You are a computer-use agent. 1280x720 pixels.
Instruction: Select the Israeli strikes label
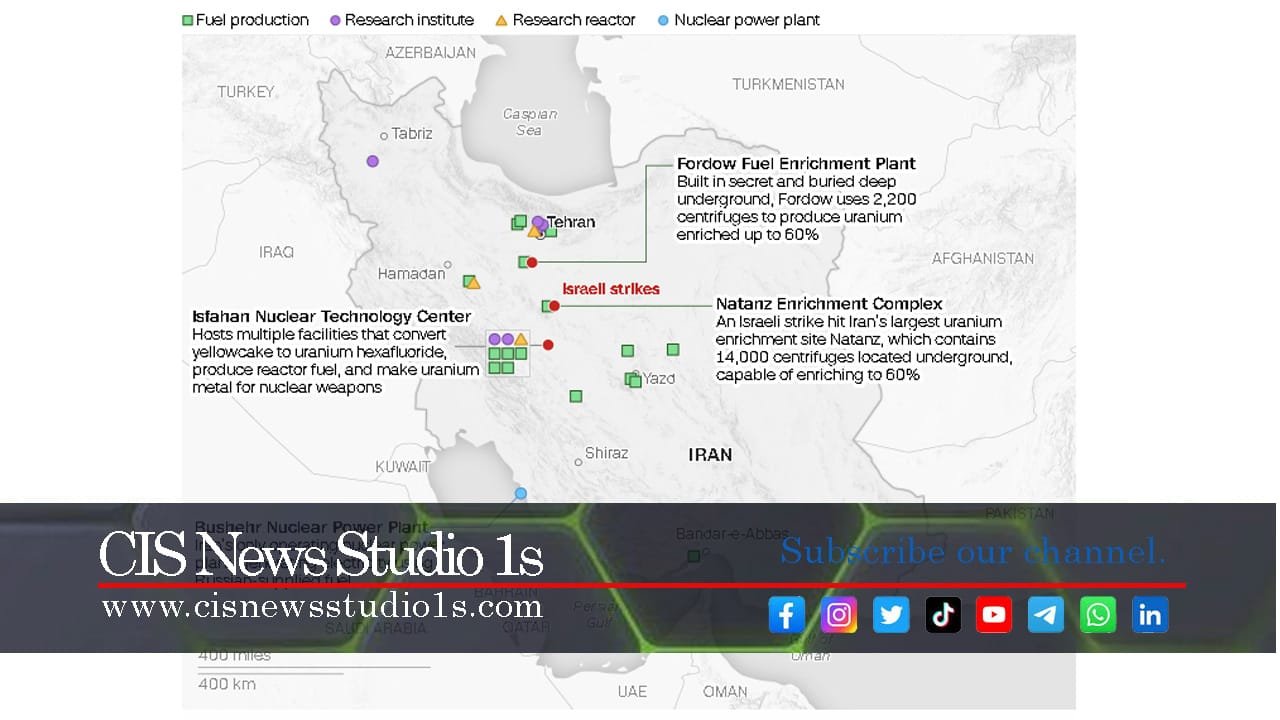click(610, 288)
